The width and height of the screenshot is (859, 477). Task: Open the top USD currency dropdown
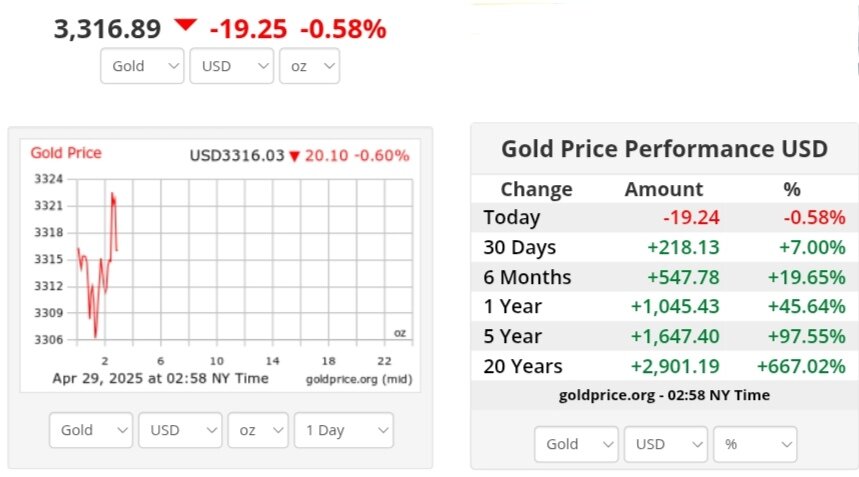click(x=231, y=66)
